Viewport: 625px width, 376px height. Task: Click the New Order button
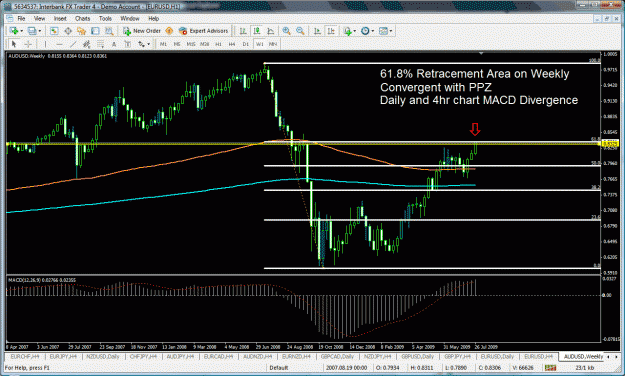click(x=142, y=31)
